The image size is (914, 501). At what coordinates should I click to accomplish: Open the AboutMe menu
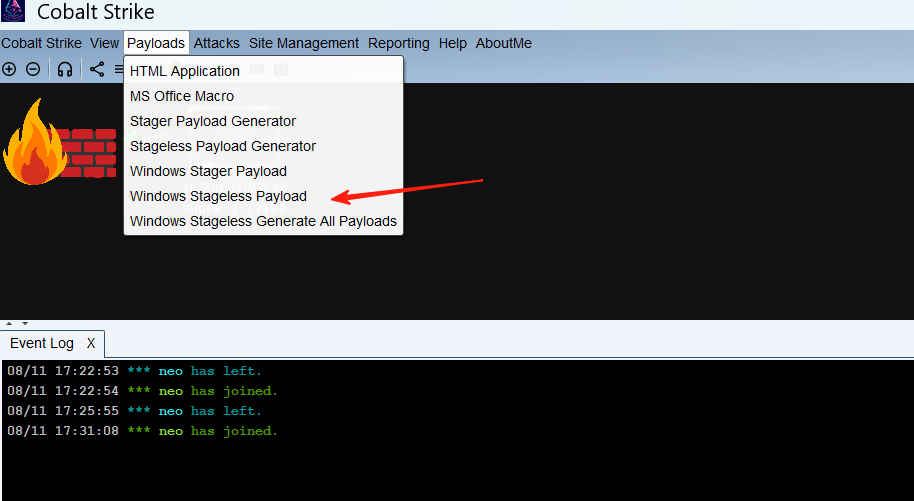click(504, 43)
